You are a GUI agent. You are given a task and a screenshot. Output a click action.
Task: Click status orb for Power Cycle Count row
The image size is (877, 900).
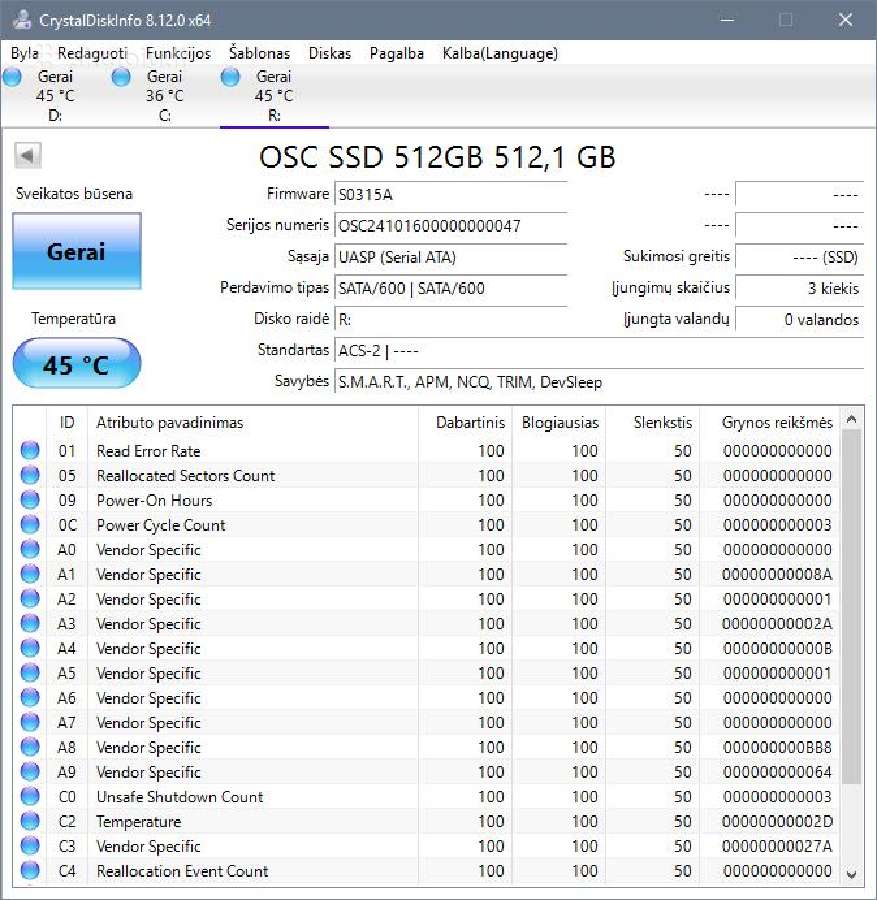(x=30, y=525)
